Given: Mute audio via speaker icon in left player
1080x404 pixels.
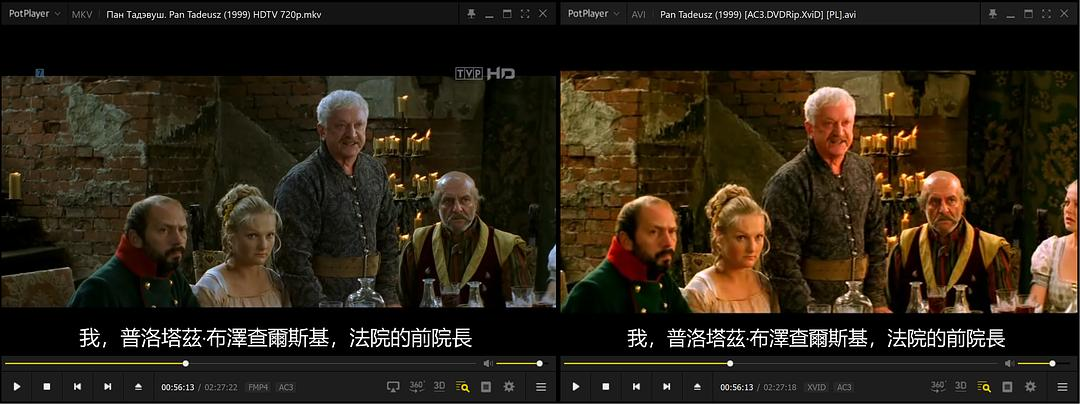Looking at the screenshot, I should pos(488,363).
